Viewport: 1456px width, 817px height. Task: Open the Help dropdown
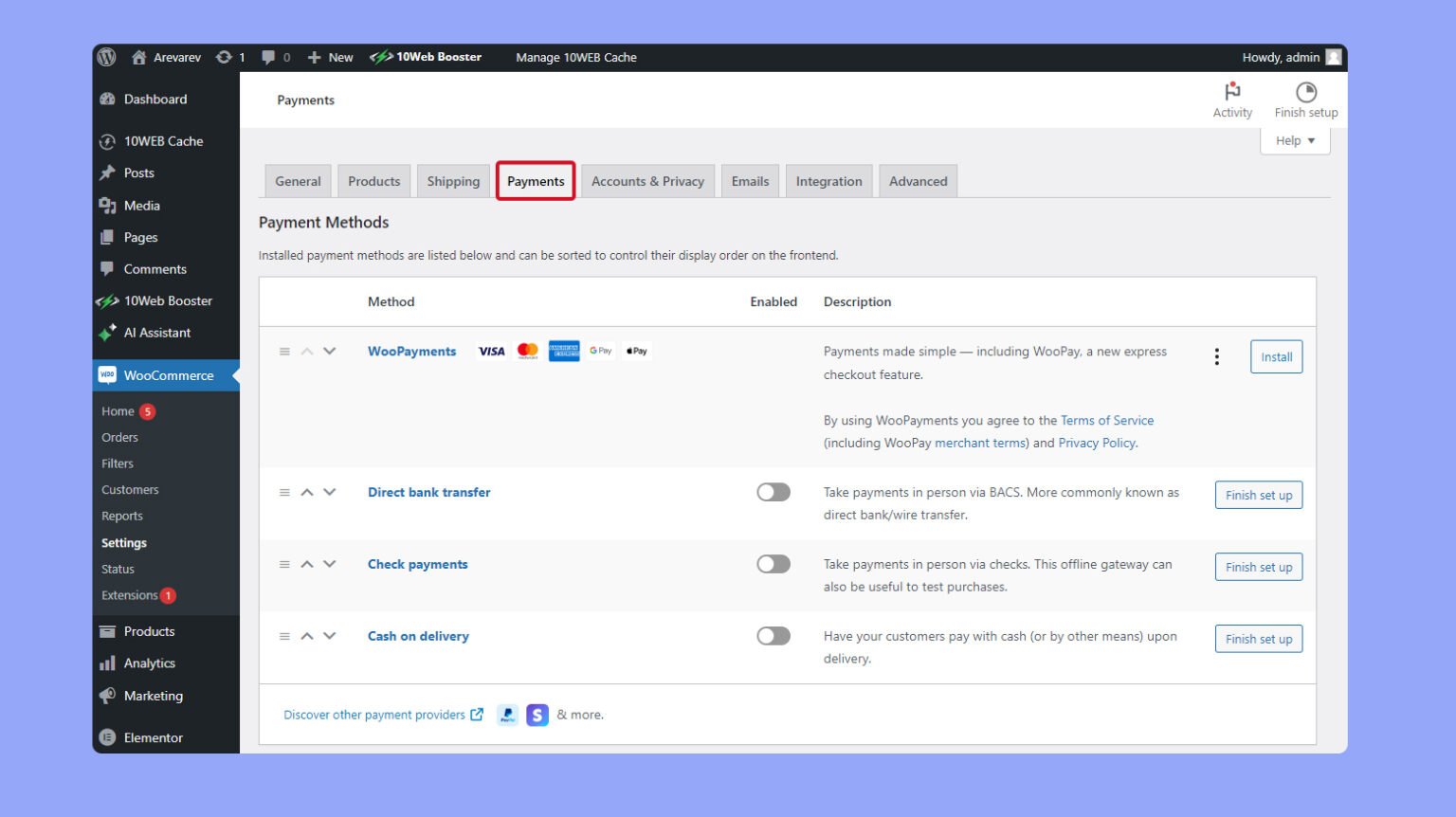tap(1294, 140)
